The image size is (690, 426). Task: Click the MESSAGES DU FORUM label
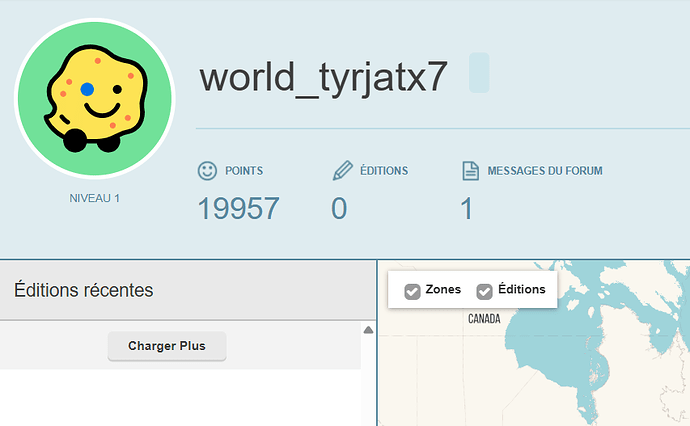(x=545, y=171)
